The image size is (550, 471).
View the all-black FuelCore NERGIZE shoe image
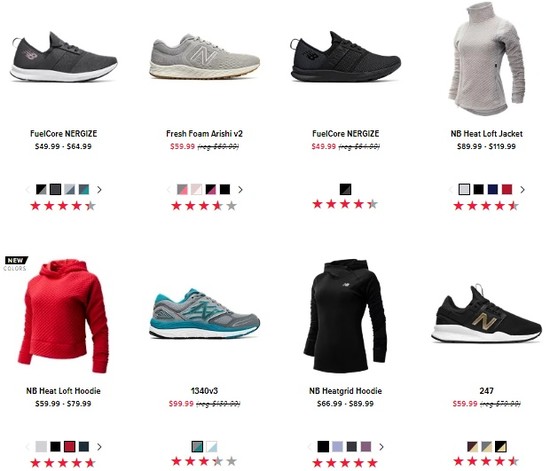(x=346, y=57)
